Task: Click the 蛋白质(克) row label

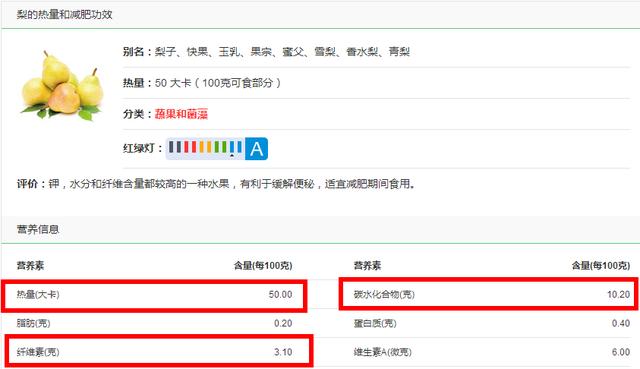Action: (x=375, y=324)
